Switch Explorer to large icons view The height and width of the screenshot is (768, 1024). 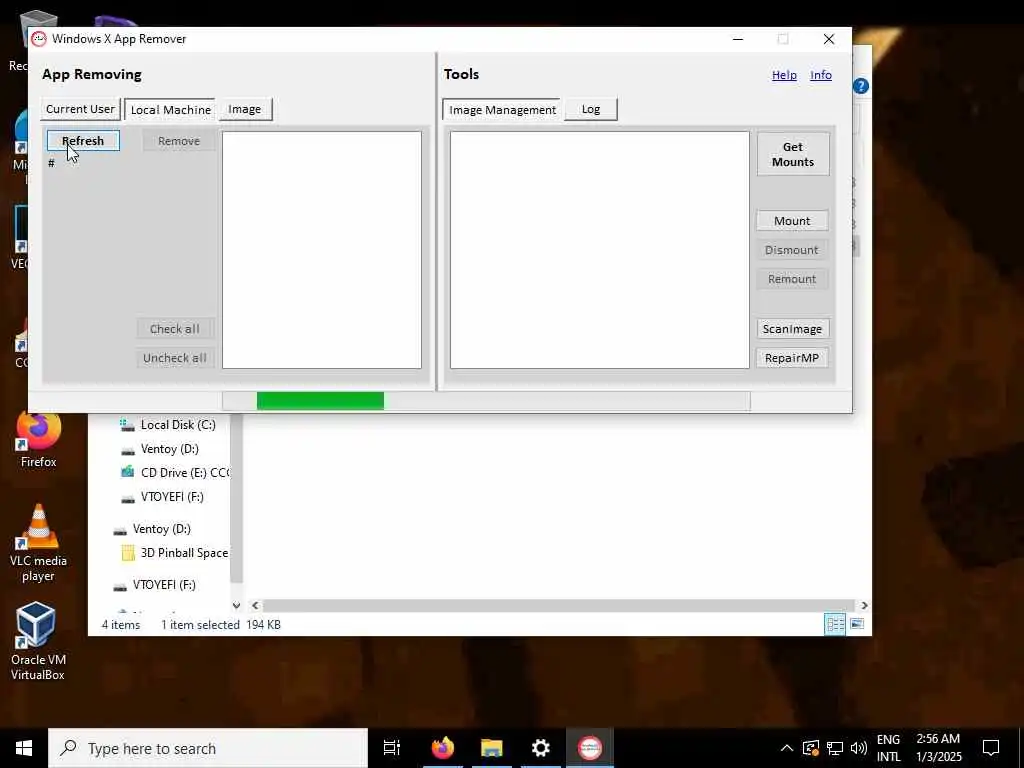pos(857,624)
